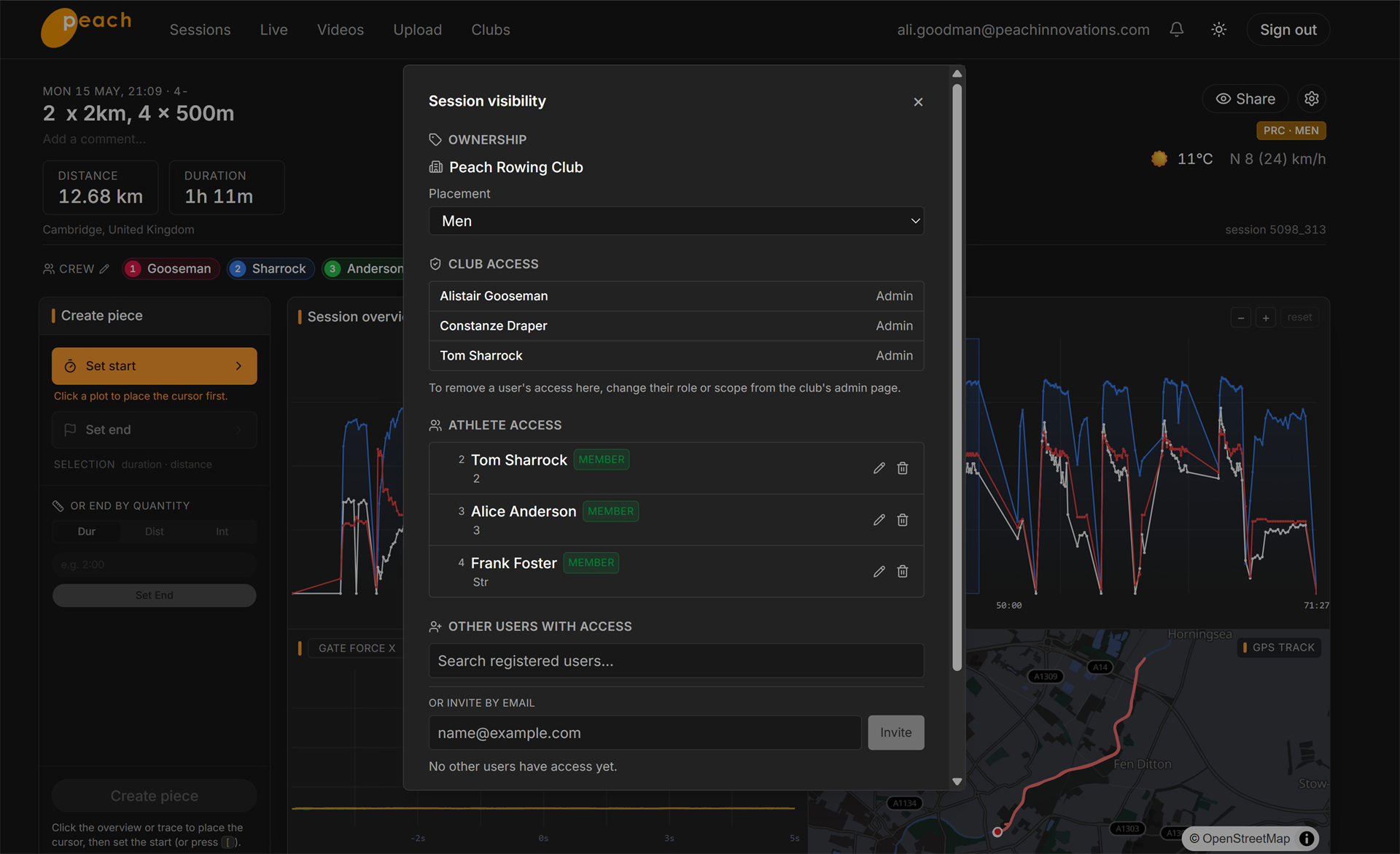Click the dialog scrollbar up arrow
Image resolution: width=1400 pixels, height=854 pixels.
tap(957, 74)
